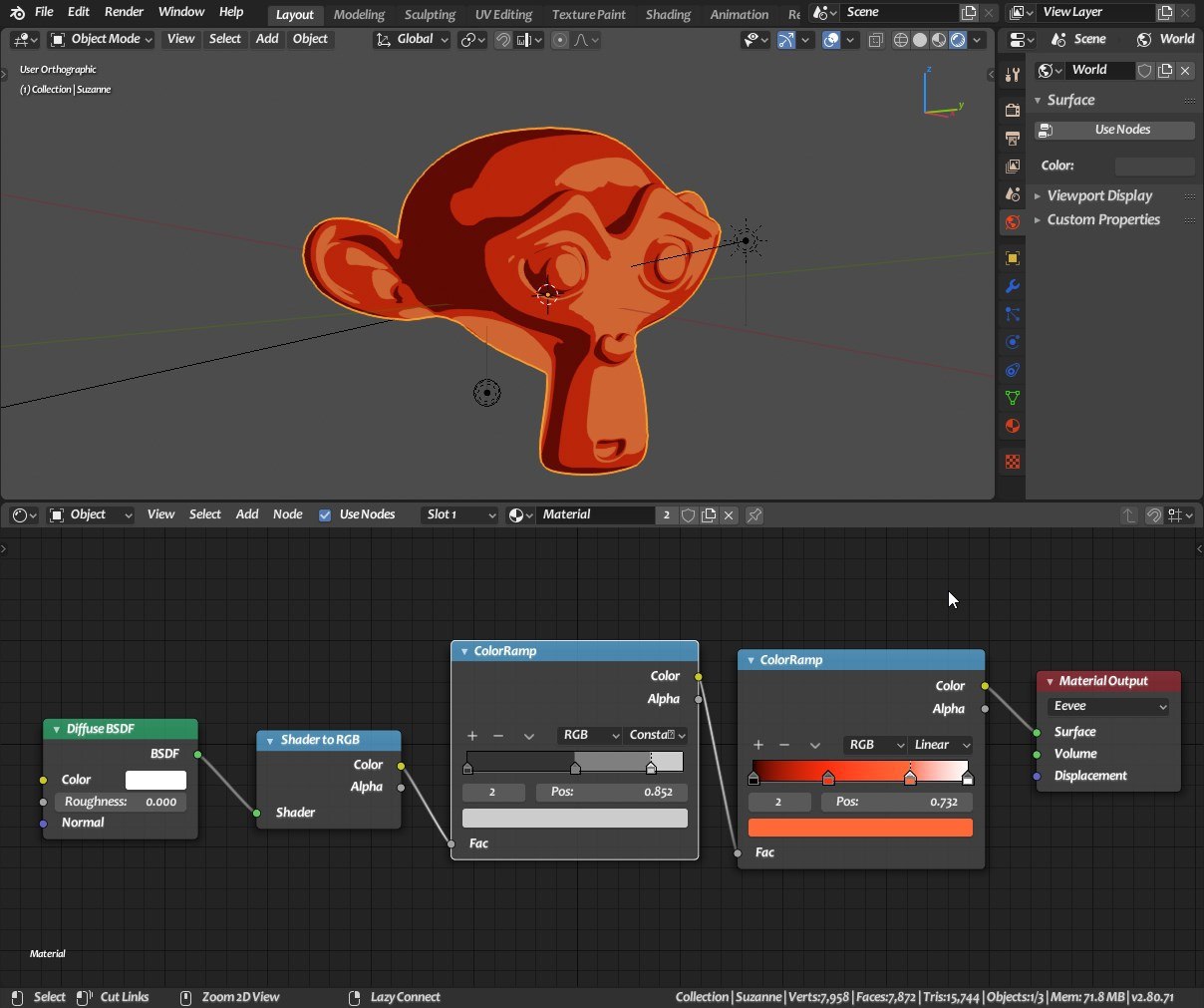Remove a color stop in red ColorRamp
The width and height of the screenshot is (1204, 1008).
[784, 745]
